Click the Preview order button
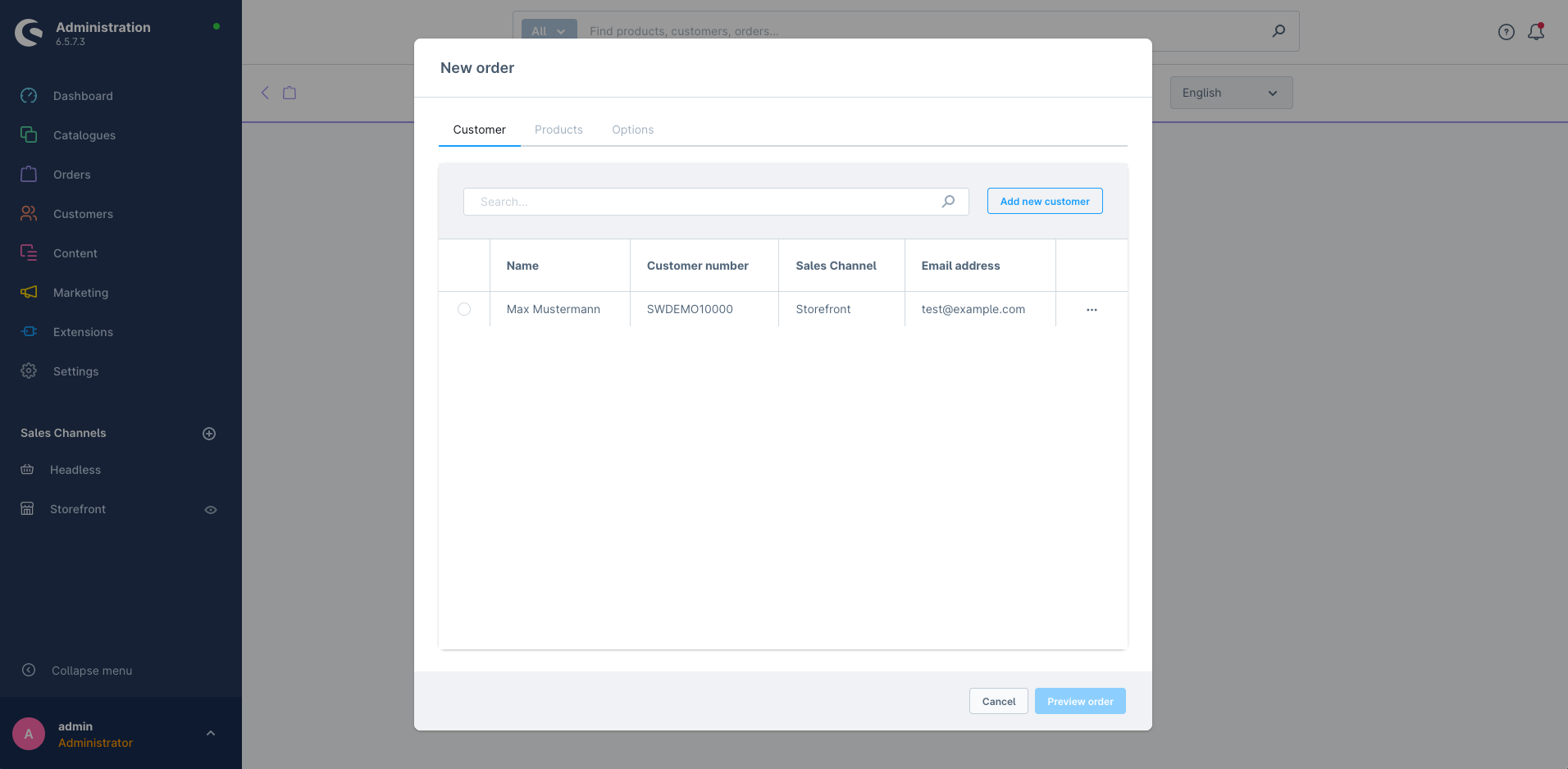This screenshot has height=769, width=1568. pyautogui.click(x=1080, y=701)
